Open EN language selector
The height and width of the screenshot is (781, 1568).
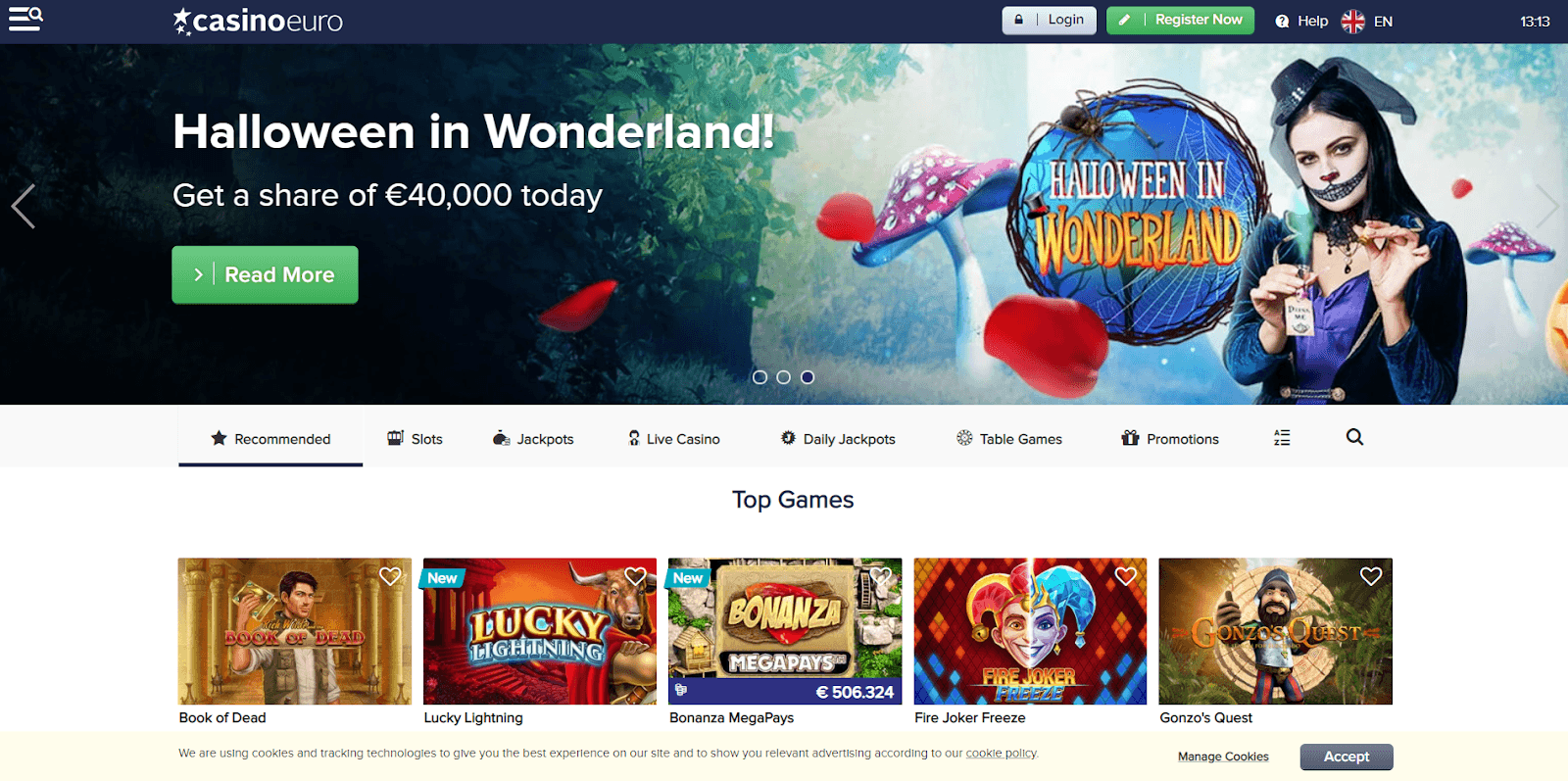(1383, 21)
